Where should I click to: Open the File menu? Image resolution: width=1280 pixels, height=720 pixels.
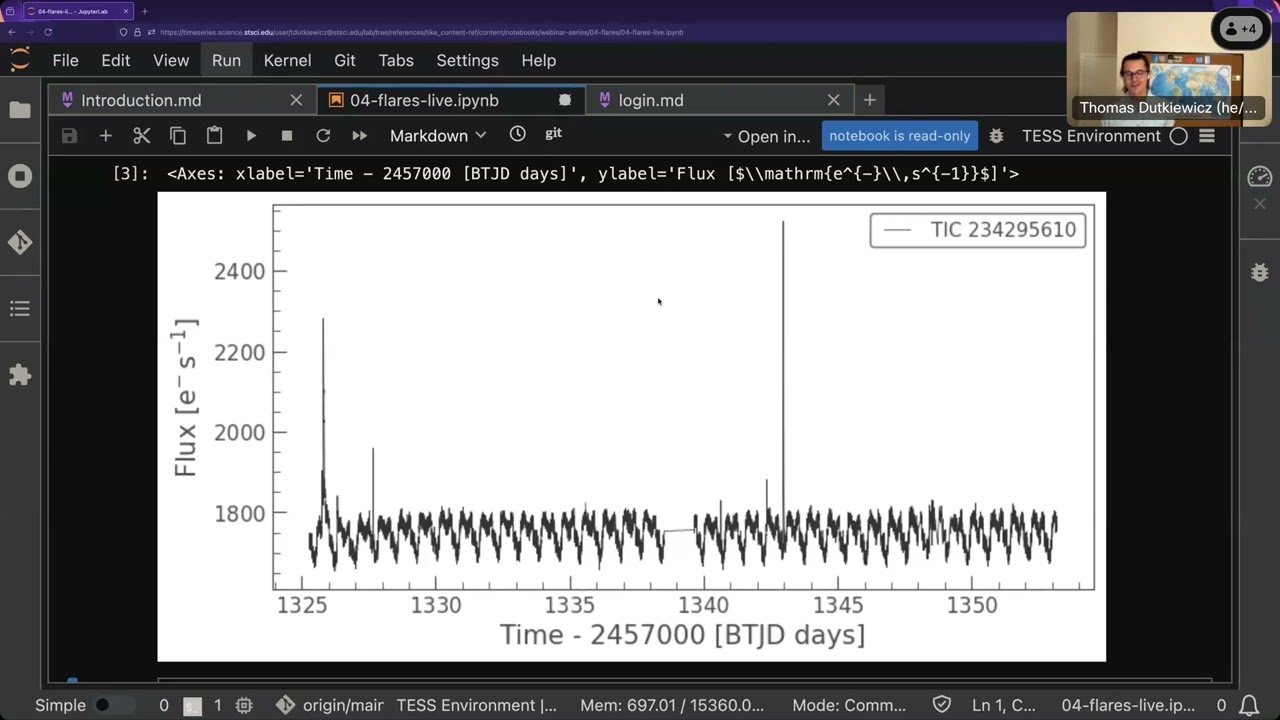(65, 60)
